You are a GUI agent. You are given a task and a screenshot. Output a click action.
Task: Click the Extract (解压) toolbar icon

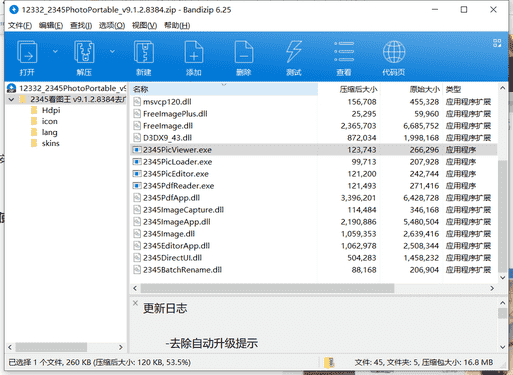click(84, 52)
